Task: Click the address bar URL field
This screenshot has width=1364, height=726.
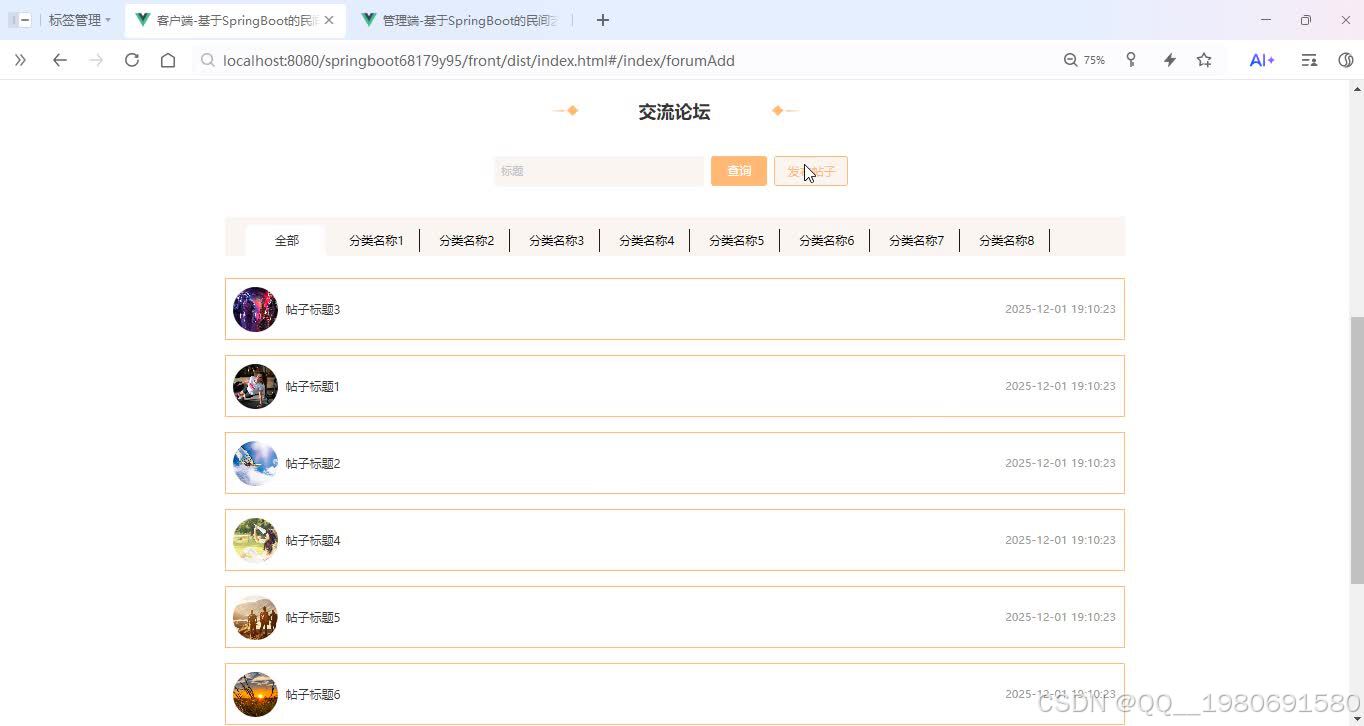Action: tap(620, 60)
